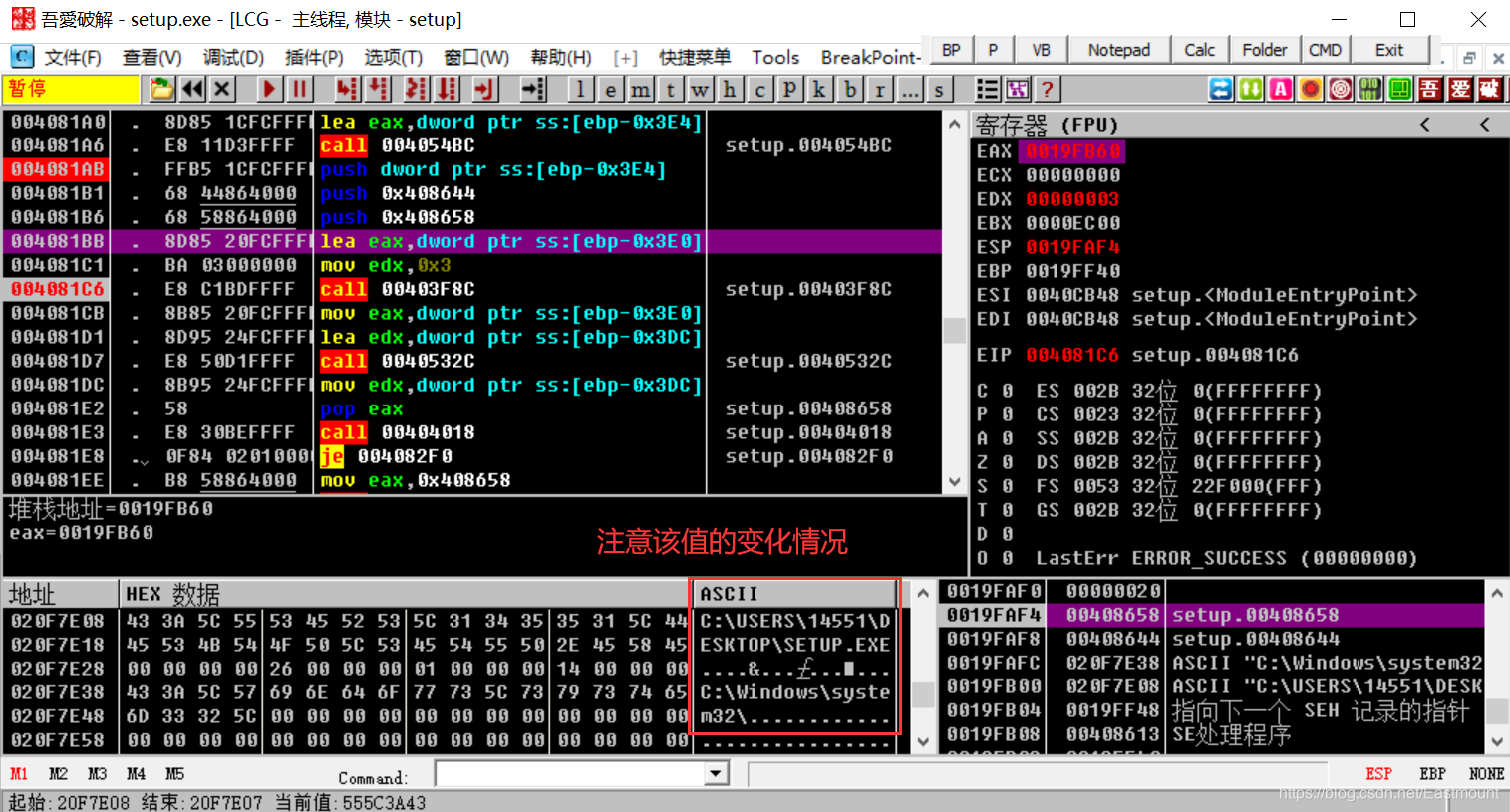Open the Call stack via the K button
The width and height of the screenshot is (1510, 812).
[x=819, y=90]
